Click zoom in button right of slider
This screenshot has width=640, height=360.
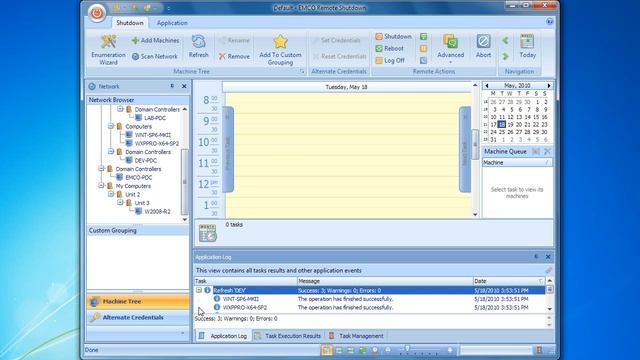click(x=450, y=350)
